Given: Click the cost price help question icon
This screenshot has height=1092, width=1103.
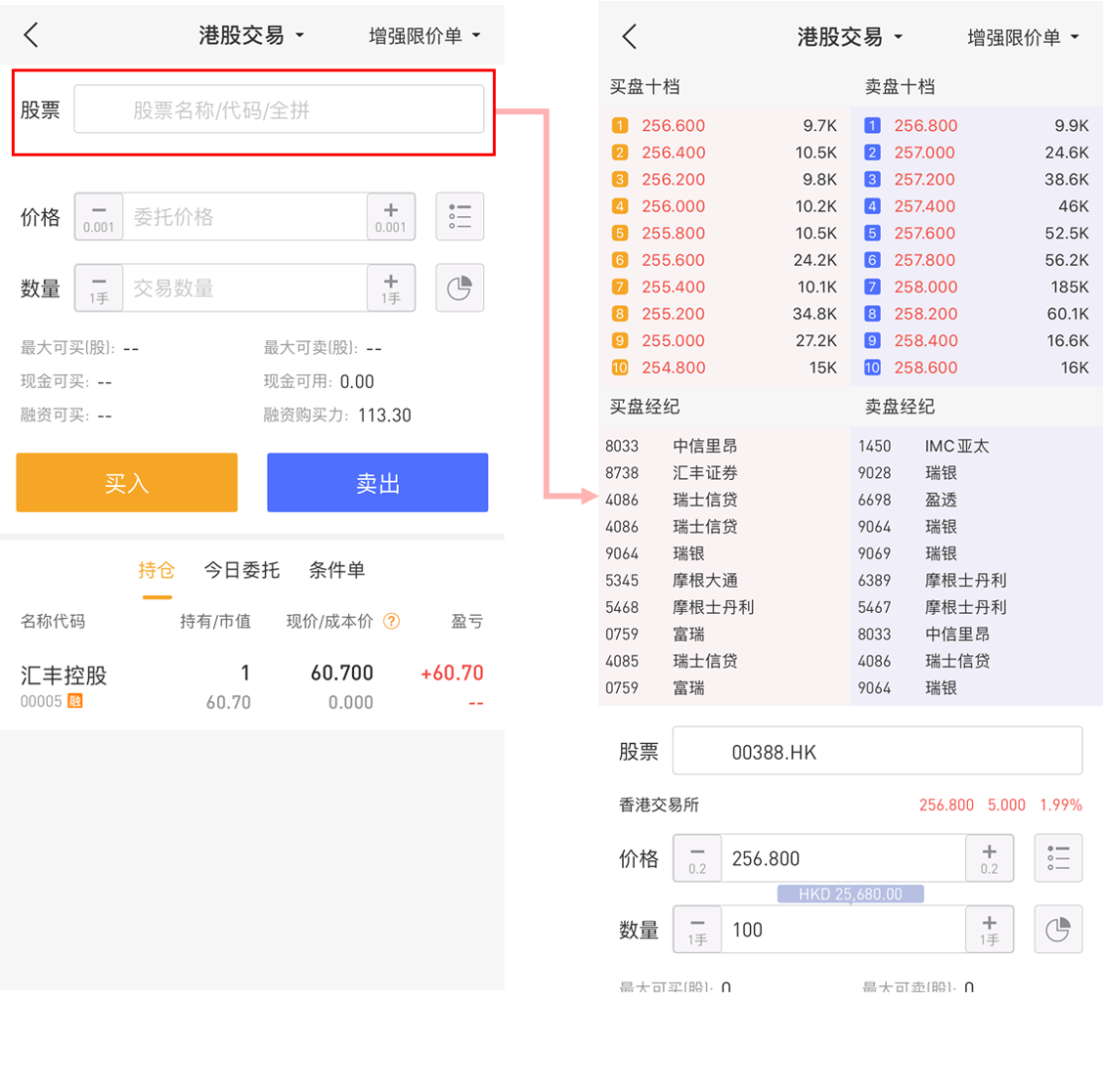Looking at the screenshot, I should tap(391, 622).
